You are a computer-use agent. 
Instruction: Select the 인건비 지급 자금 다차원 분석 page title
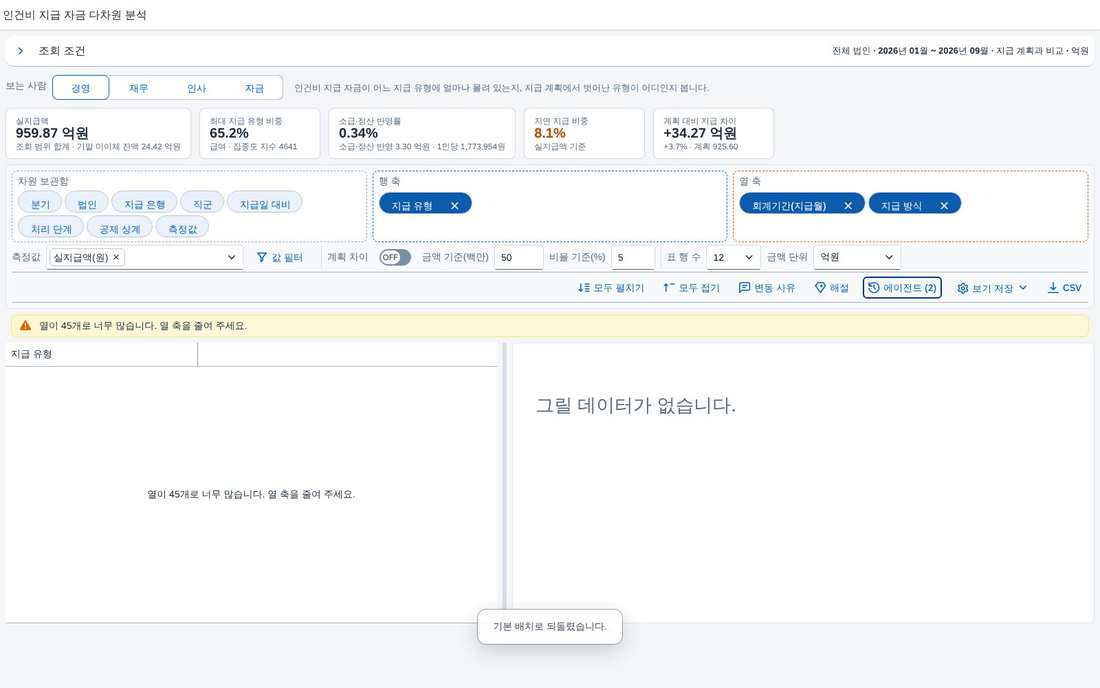click(74, 15)
